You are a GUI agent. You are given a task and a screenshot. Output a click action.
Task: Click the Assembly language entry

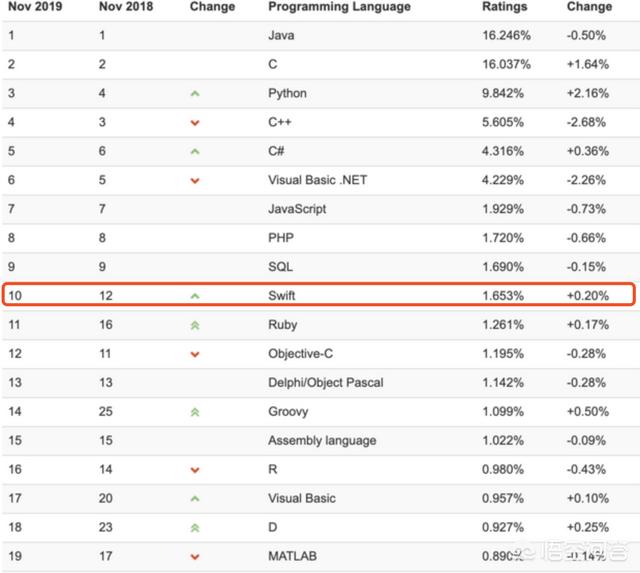[321, 440]
